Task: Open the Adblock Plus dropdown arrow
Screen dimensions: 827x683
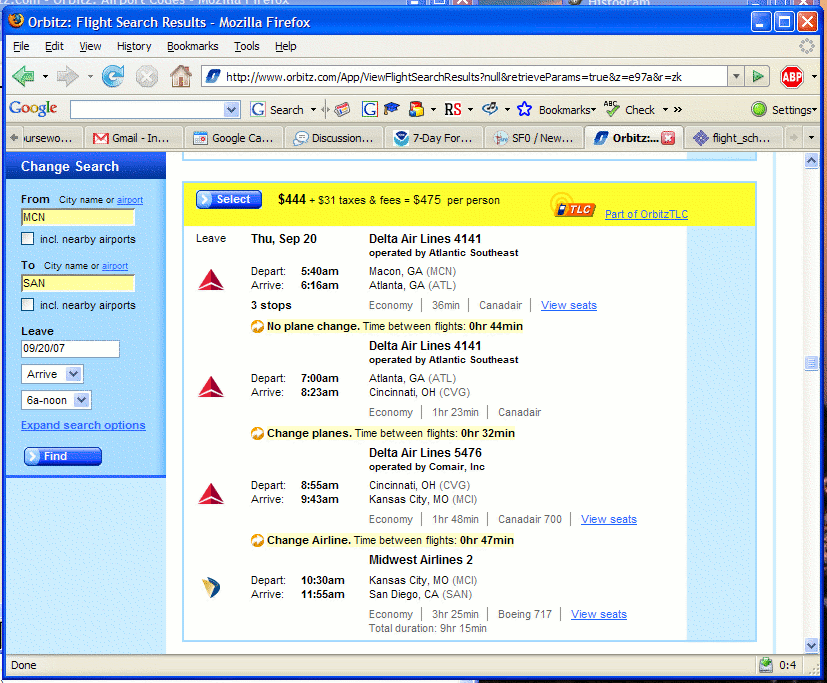Action: 814,77
